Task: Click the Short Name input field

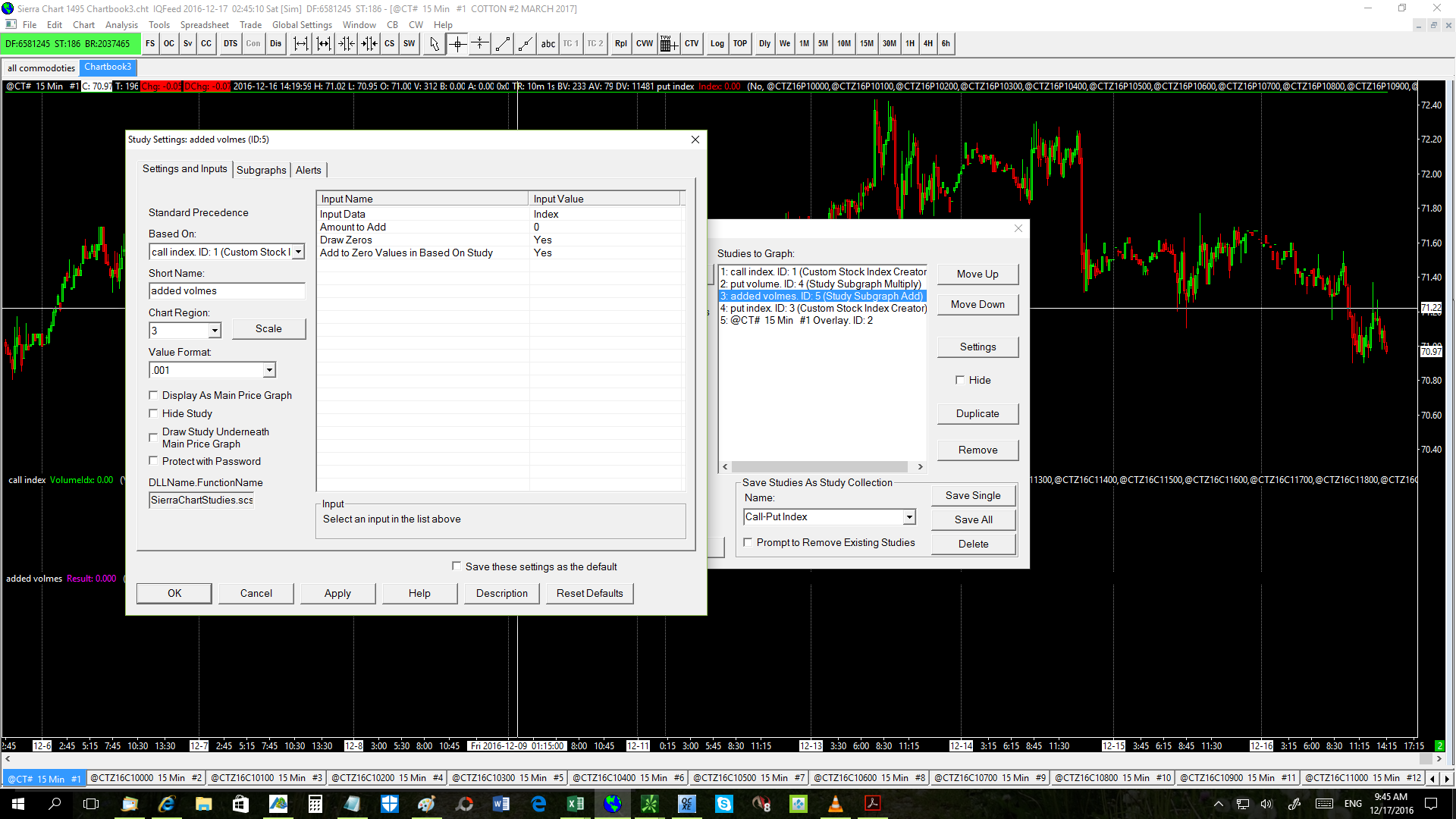Action: tap(227, 291)
